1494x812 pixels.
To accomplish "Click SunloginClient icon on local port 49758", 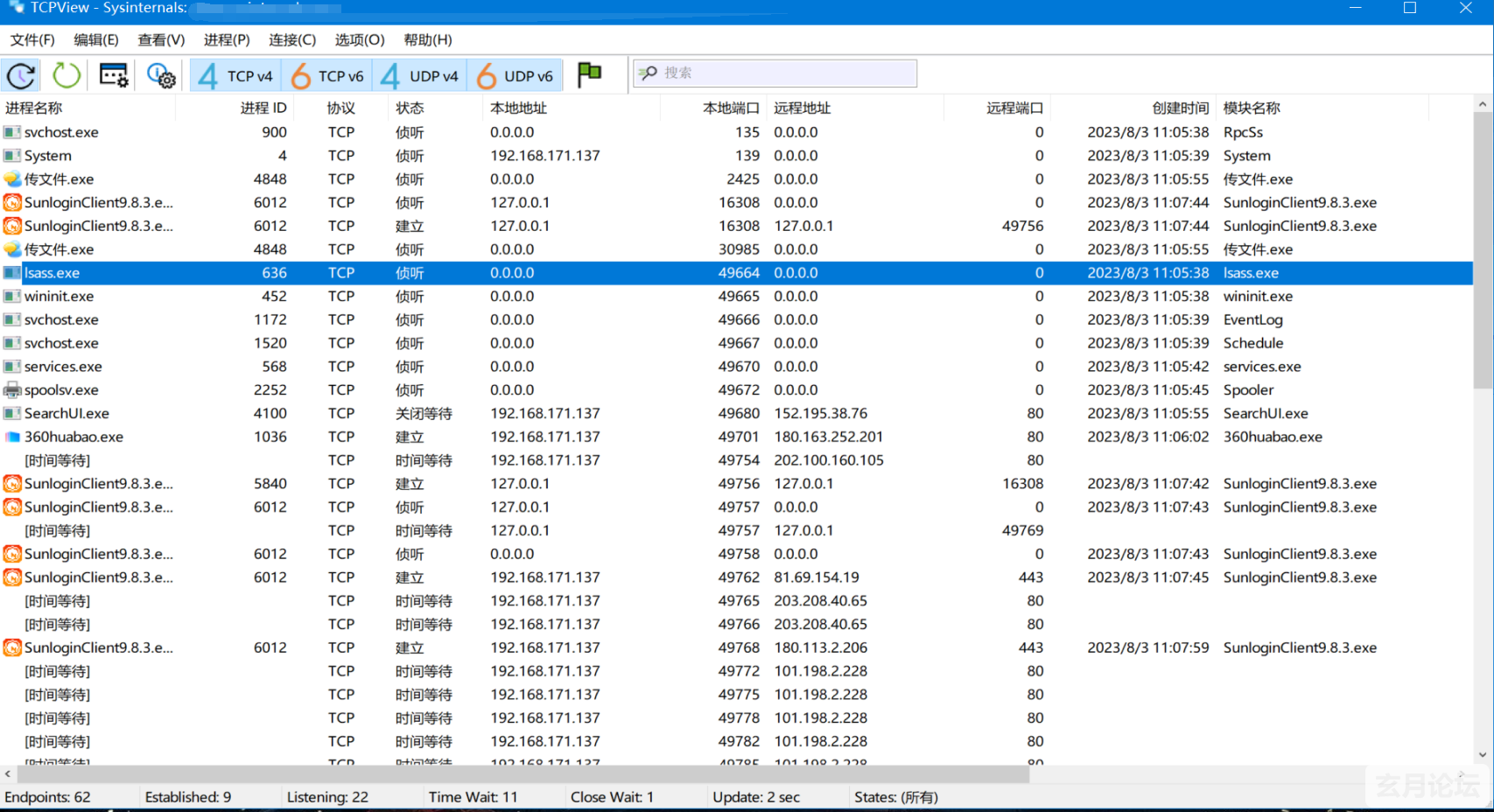I will [12, 554].
